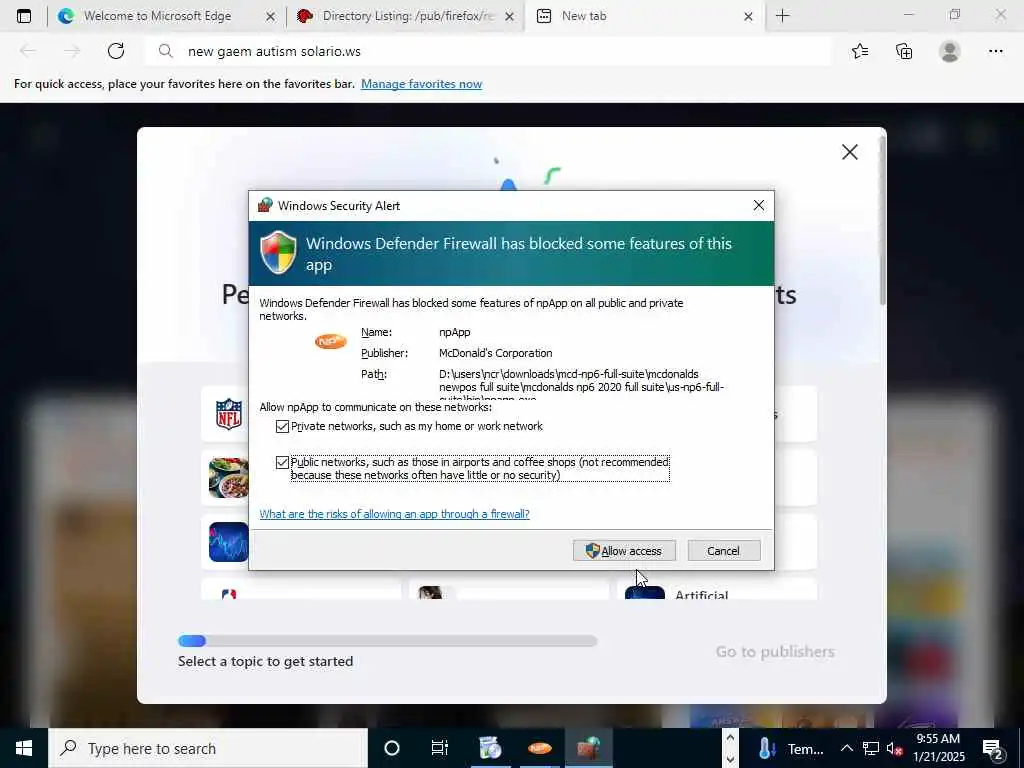Screen dimensions: 1024x768
Task: Cancel the Windows Security Alert
Action: pyautogui.click(x=724, y=551)
